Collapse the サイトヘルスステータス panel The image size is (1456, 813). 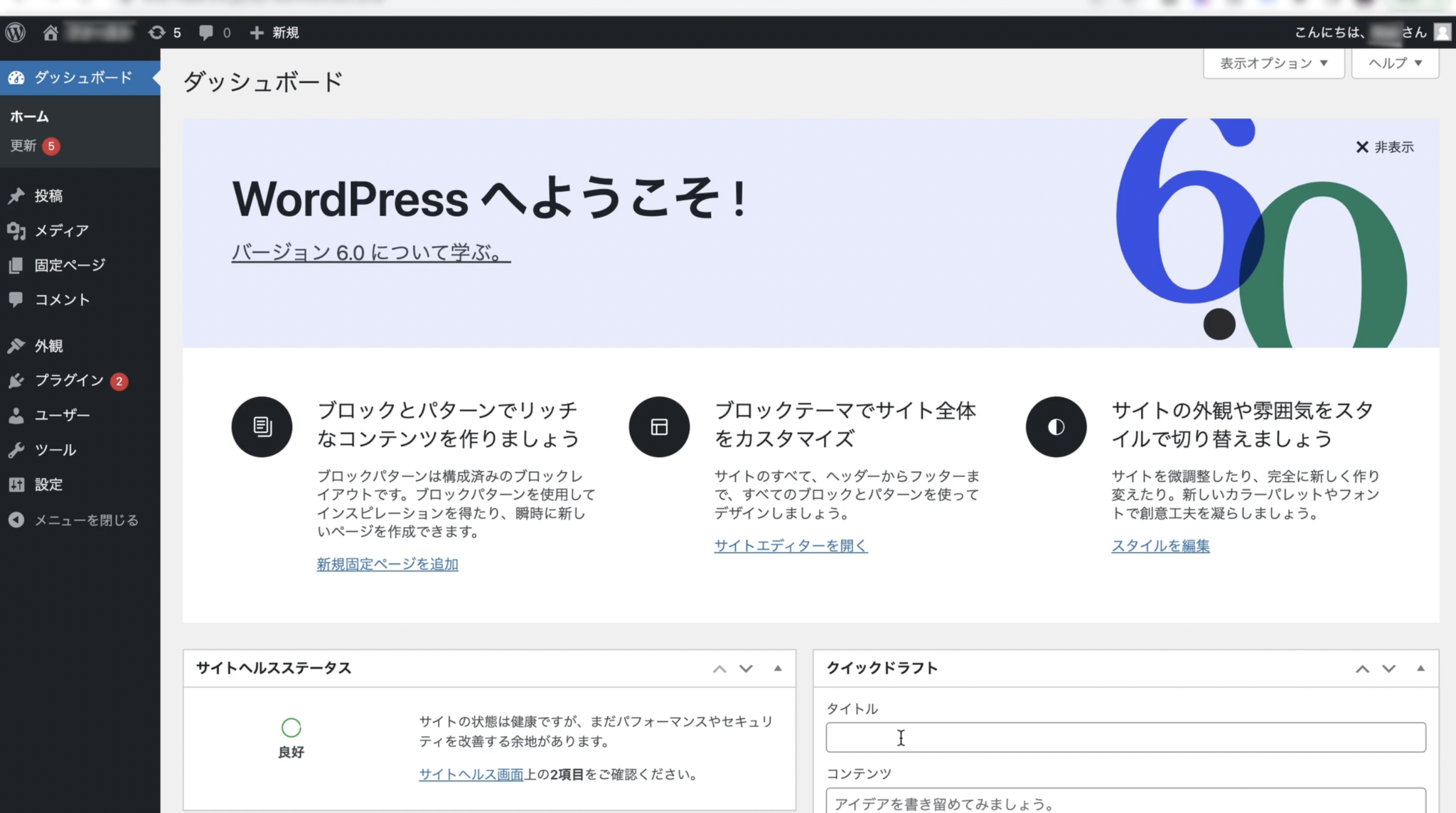(778, 668)
